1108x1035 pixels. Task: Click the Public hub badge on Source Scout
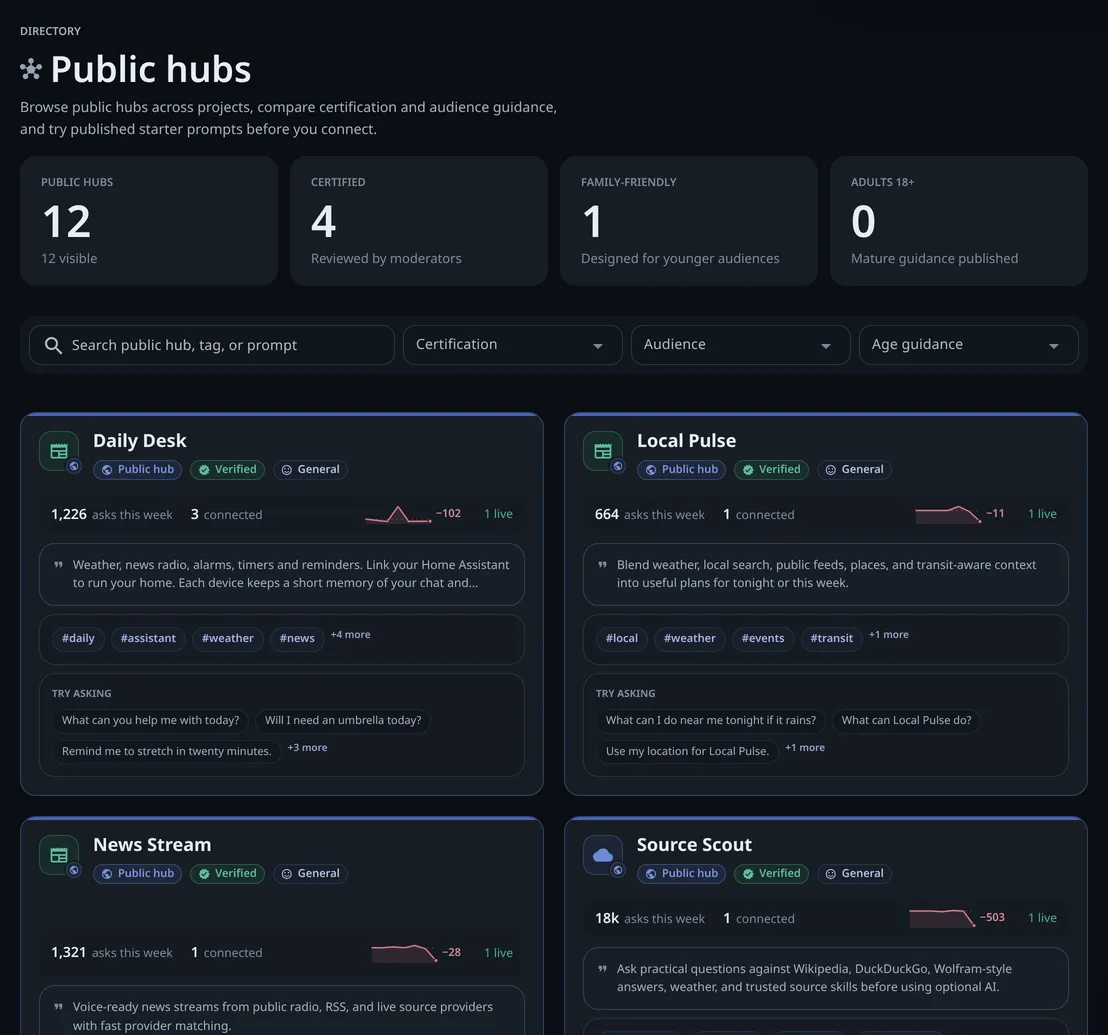click(681, 874)
